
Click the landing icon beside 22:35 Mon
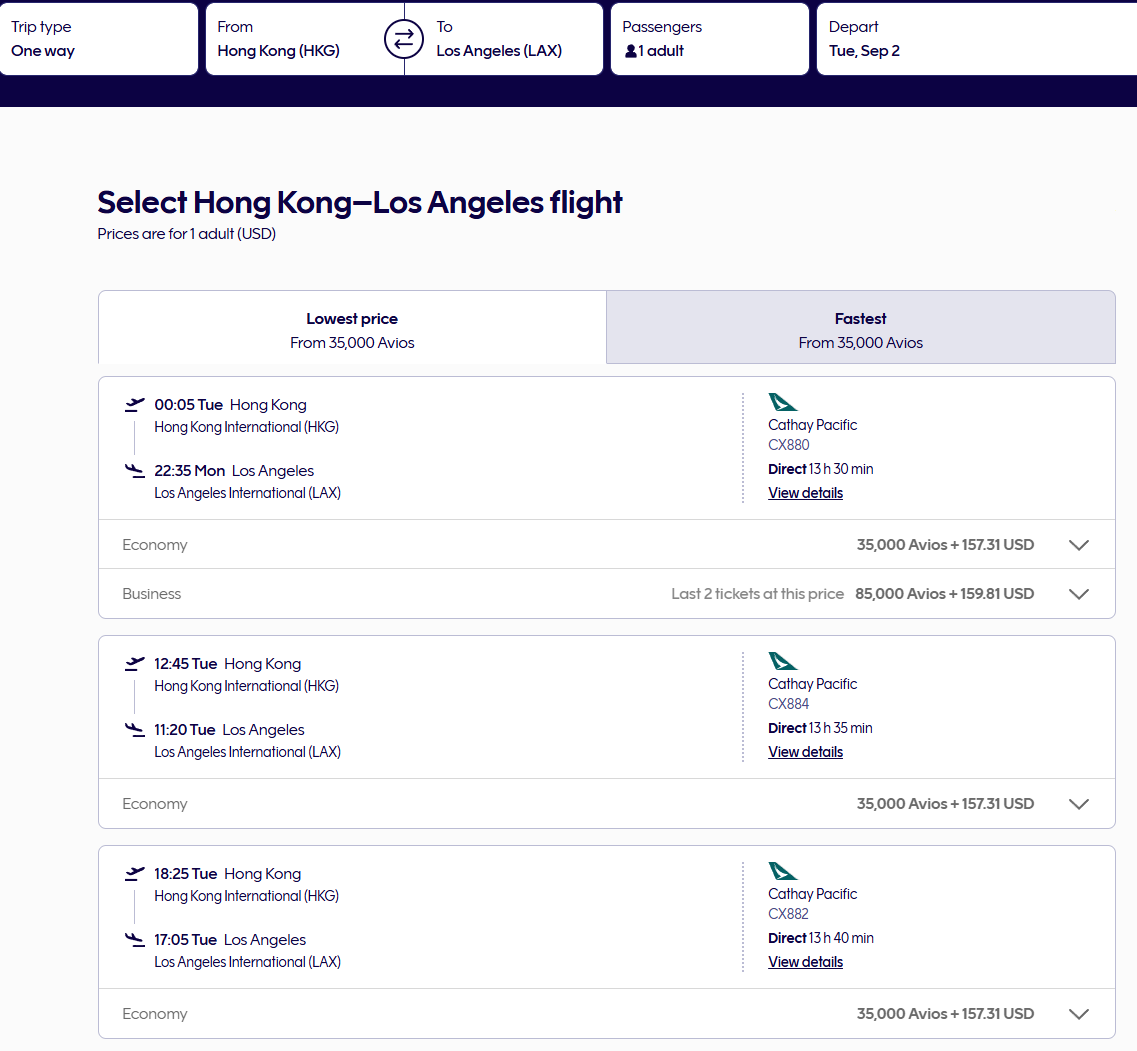(134, 471)
